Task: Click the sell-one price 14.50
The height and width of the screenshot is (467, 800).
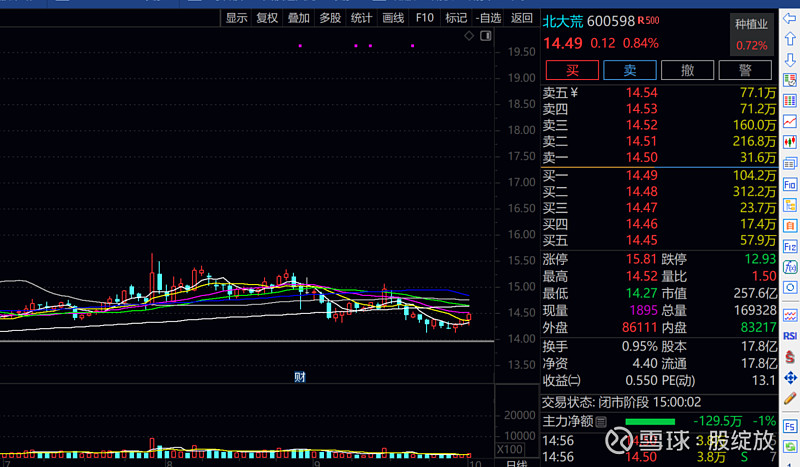Action: point(642,158)
